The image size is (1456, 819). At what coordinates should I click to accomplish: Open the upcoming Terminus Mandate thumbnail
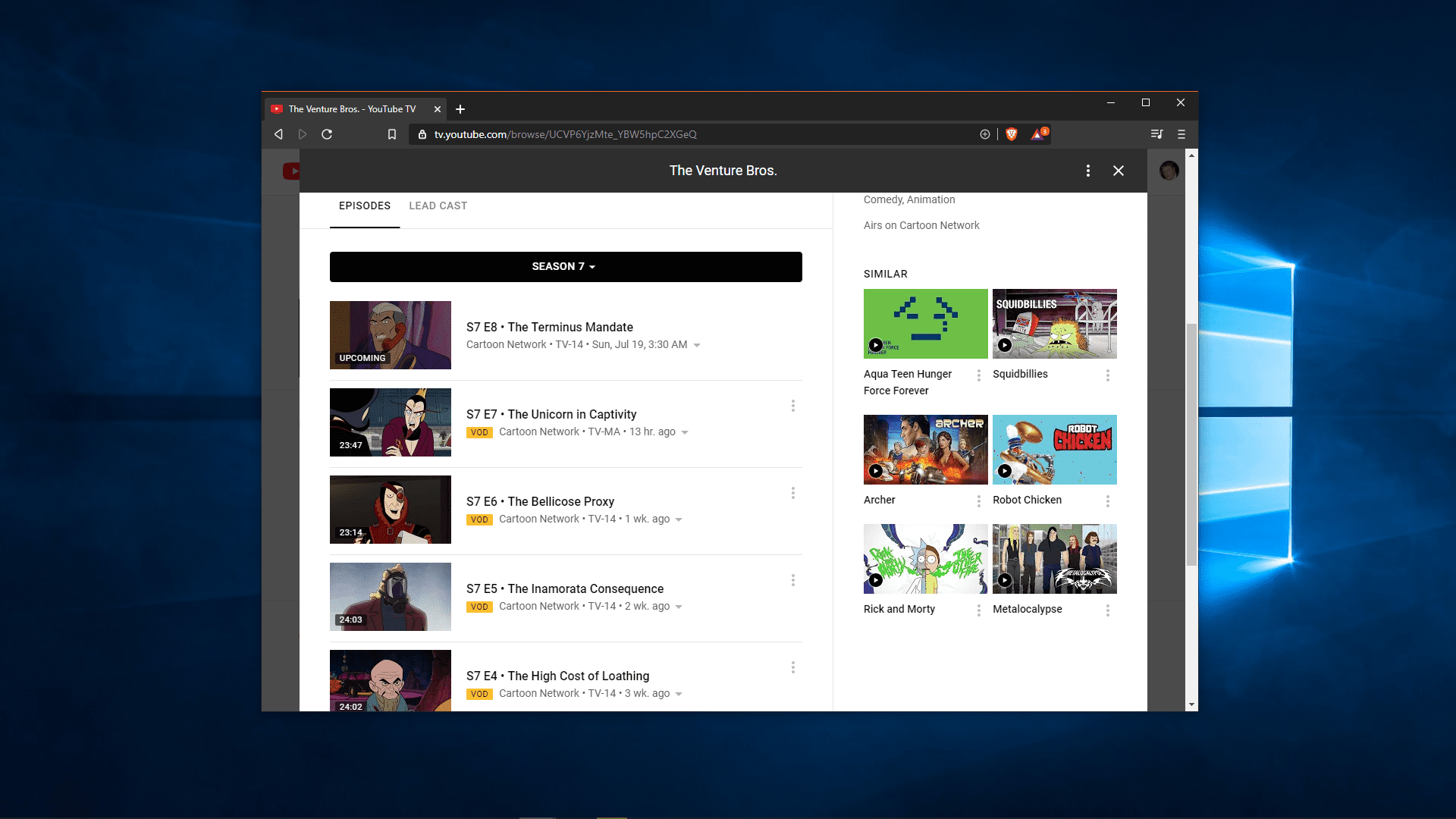(x=391, y=335)
